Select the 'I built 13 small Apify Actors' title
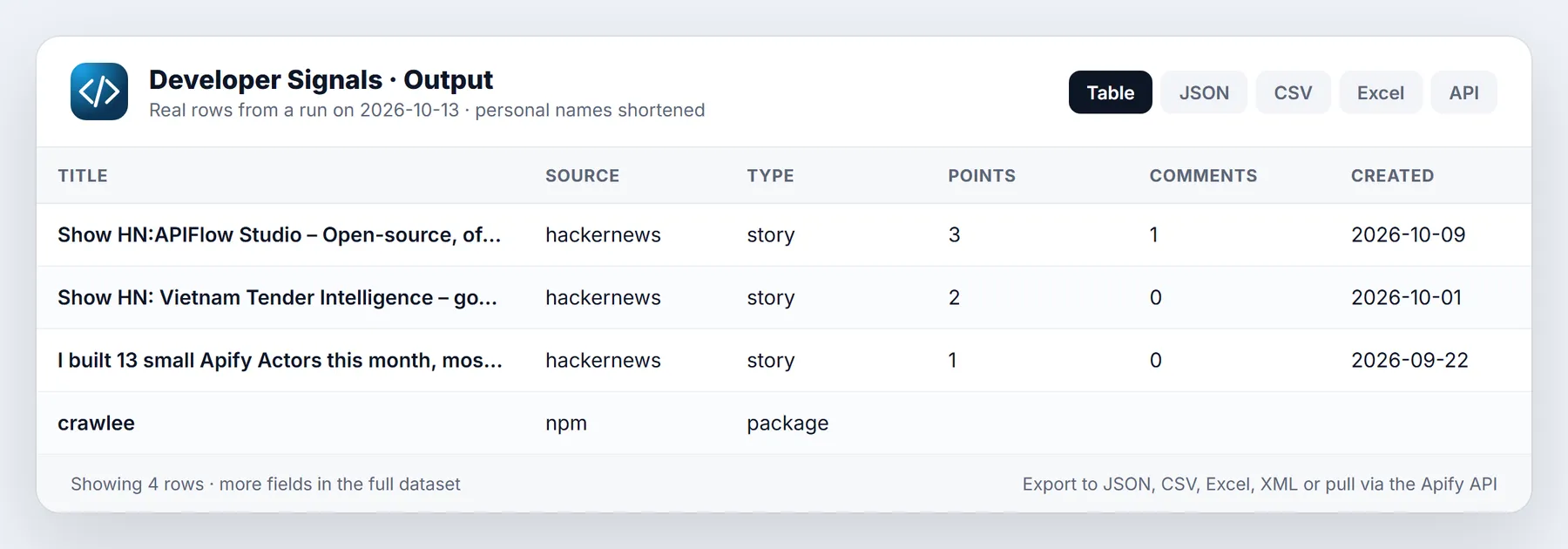The image size is (1568, 549). [280, 361]
